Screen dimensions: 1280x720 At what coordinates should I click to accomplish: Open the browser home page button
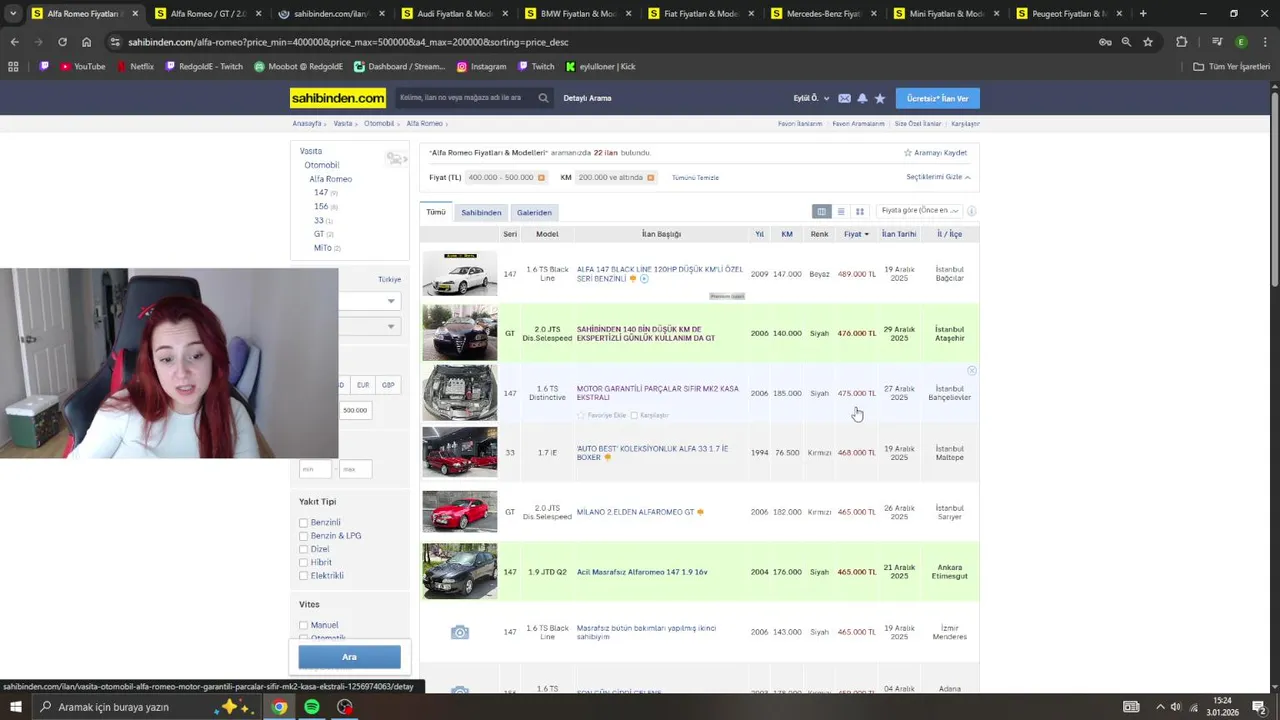tap(86, 42)
